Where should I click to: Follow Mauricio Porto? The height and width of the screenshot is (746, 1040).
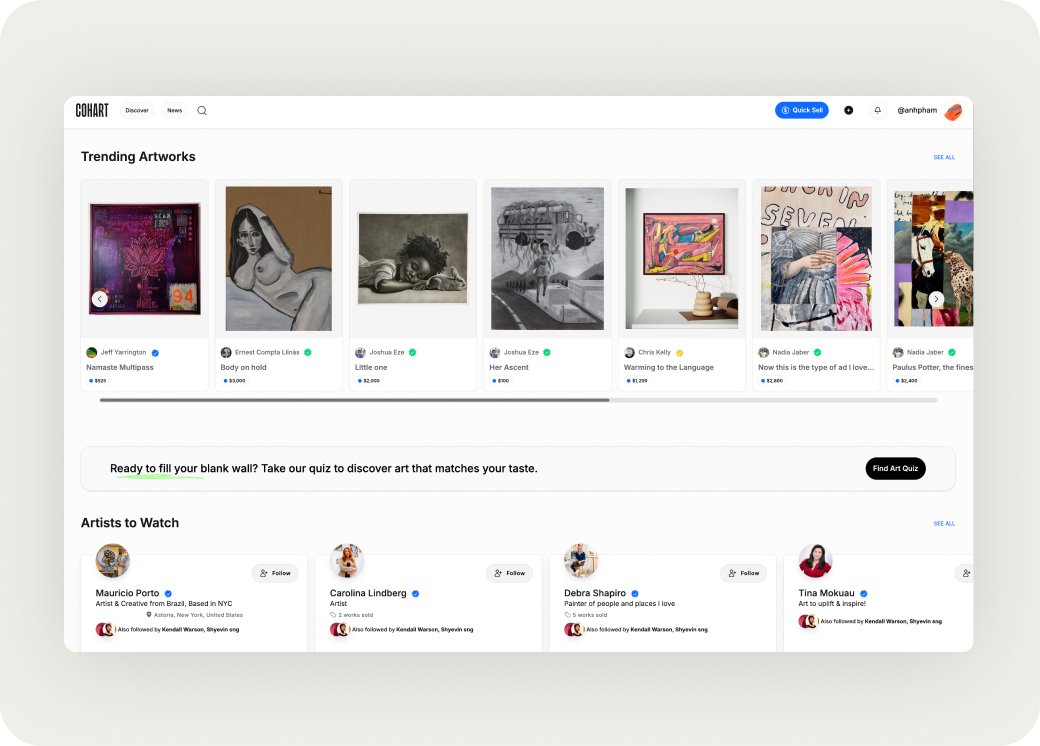[x=275, y=573]
